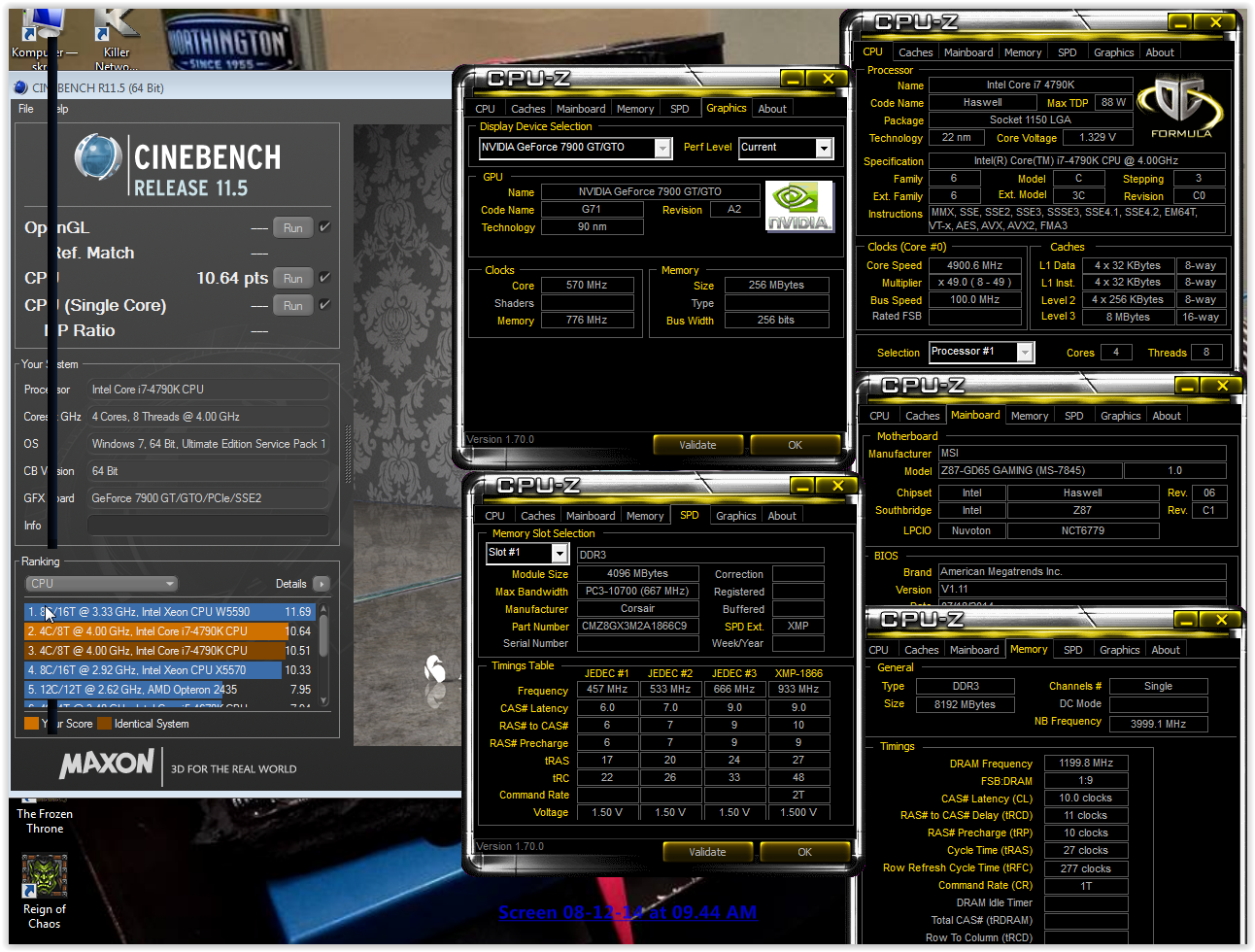The height and width of the screenshot is (952, 1255).
Task: Open the Slot #1 memory slot dropdown
Action: pyautogui.click(x=560, y=553)
